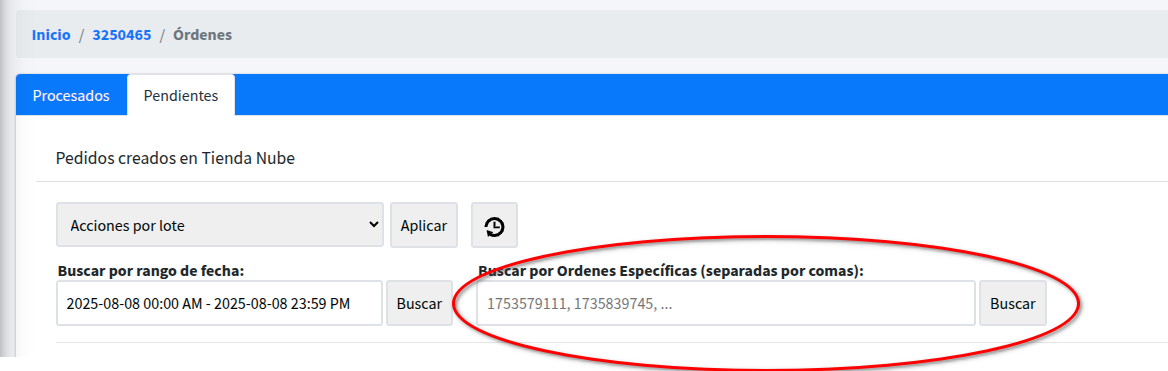Click the 'Buscar por rango de fecha' label

[151, 271]
